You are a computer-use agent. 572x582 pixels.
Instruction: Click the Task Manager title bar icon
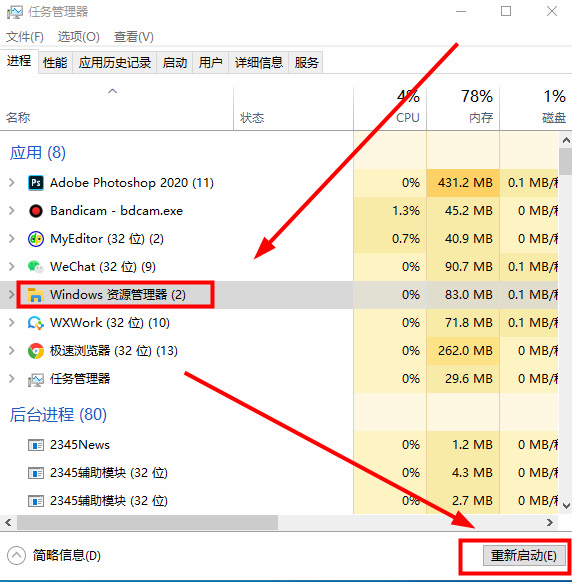(15, 12)
